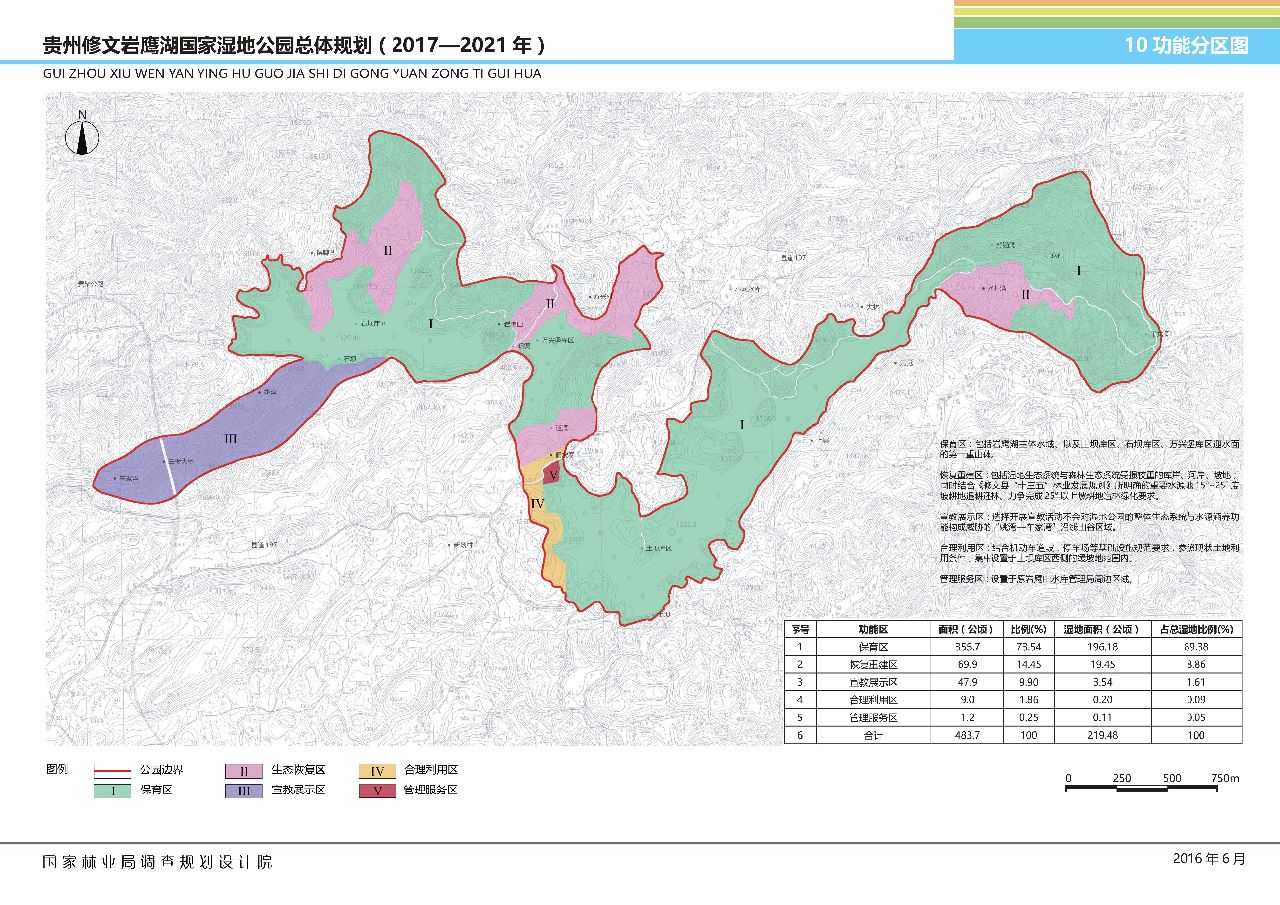Click the table cell with value 69.9
Screen dimensions: 1280x905
point(966,664)
